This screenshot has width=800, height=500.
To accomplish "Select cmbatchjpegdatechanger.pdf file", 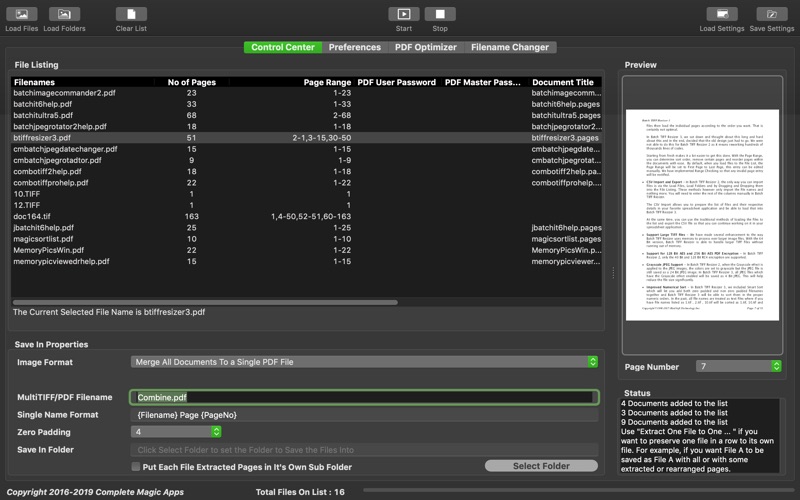I will [x=306, y=149].
